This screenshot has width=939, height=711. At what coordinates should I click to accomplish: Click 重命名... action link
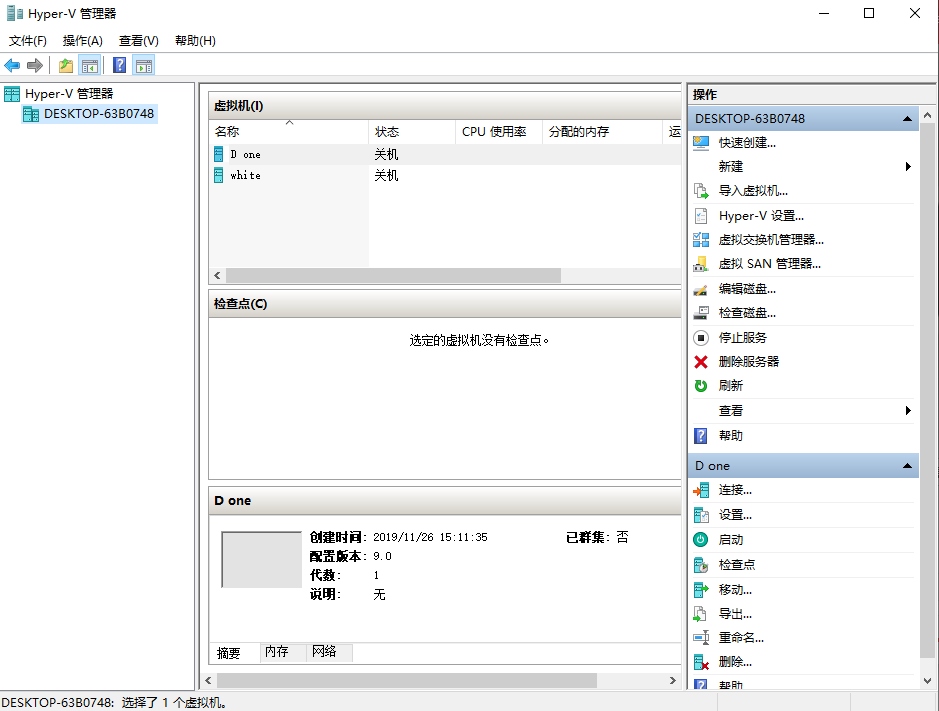tap(741, 638)
